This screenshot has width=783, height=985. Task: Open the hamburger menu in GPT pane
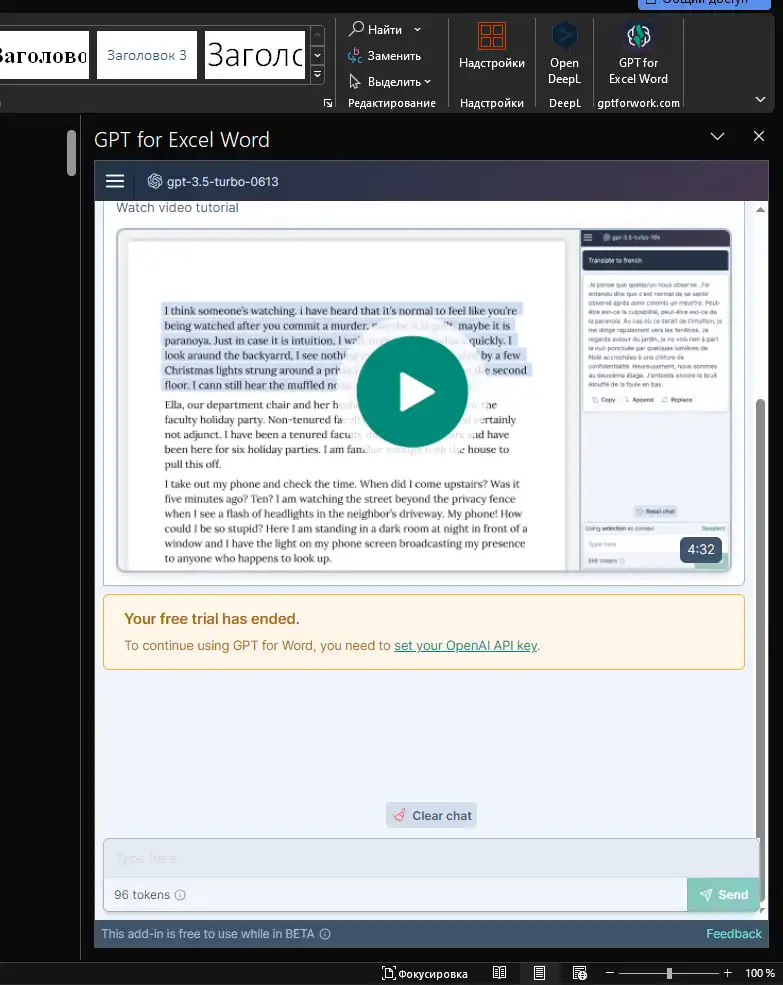114,182
